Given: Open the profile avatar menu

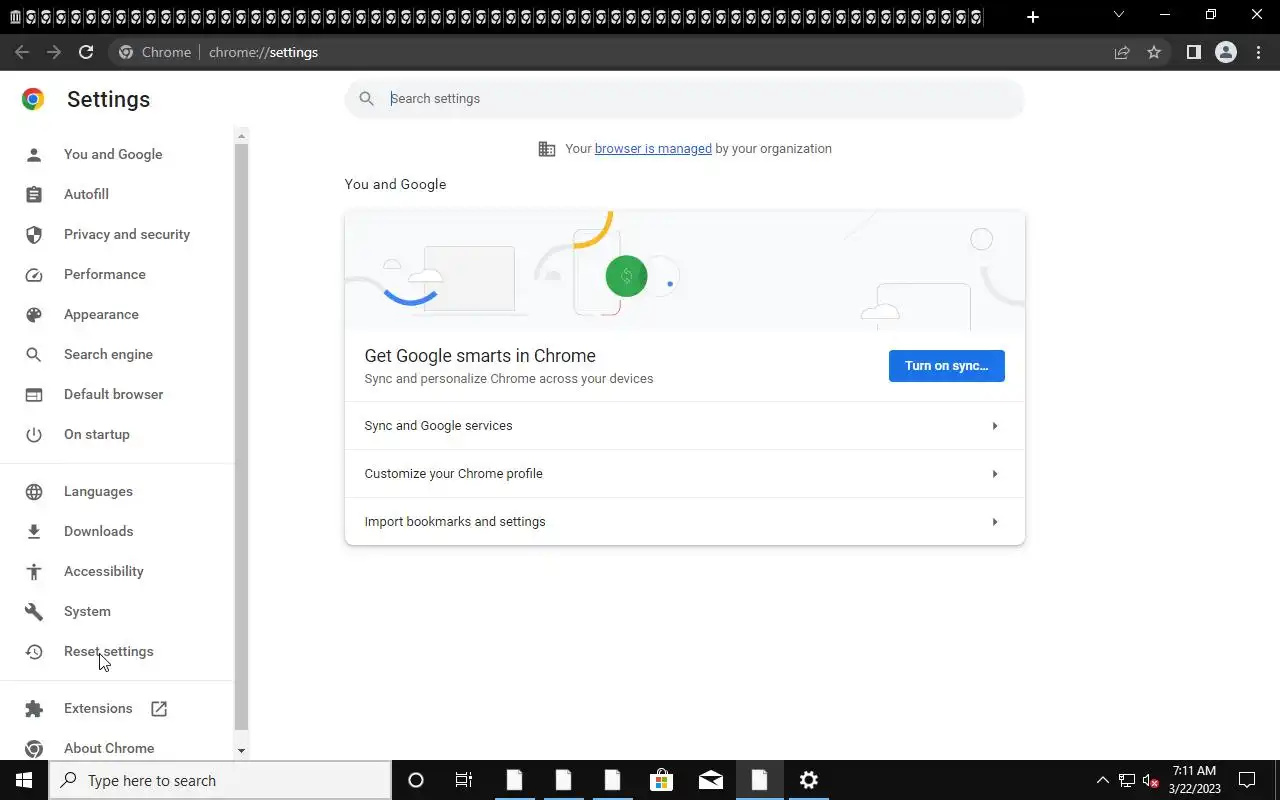Looking at the screenshot, I should (x=1226, y=52).
